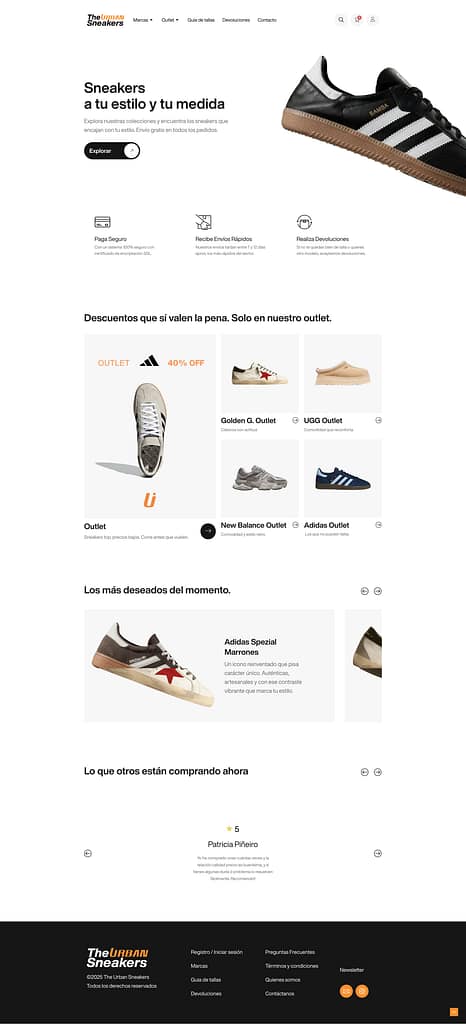466x1024 pixels.
Task: Click the Explorar button
Action: 112,151
